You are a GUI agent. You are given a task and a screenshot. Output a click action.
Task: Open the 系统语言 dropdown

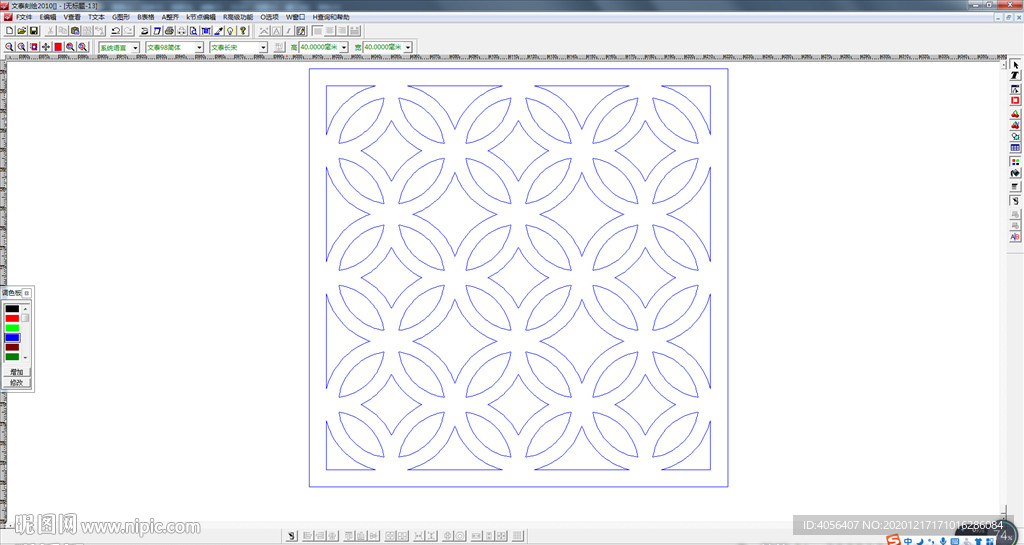pyautogui.click(x=135, y=47)
